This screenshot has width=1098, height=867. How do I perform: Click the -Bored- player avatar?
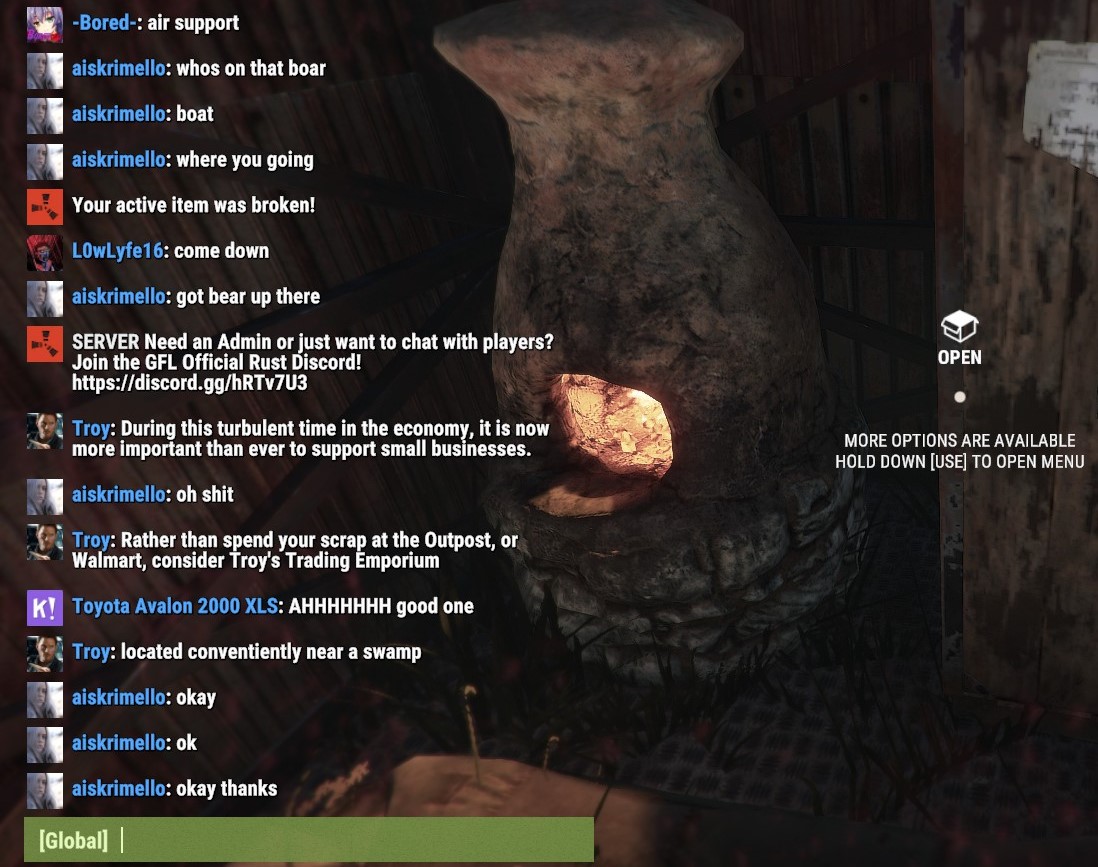45,25
